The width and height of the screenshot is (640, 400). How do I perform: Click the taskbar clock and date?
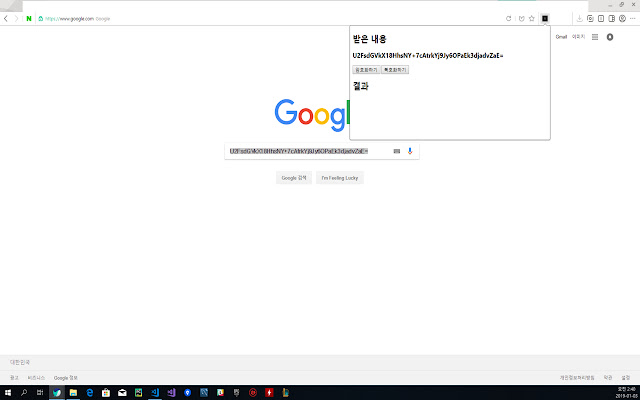pyautogui.click(x=625, y=393)
